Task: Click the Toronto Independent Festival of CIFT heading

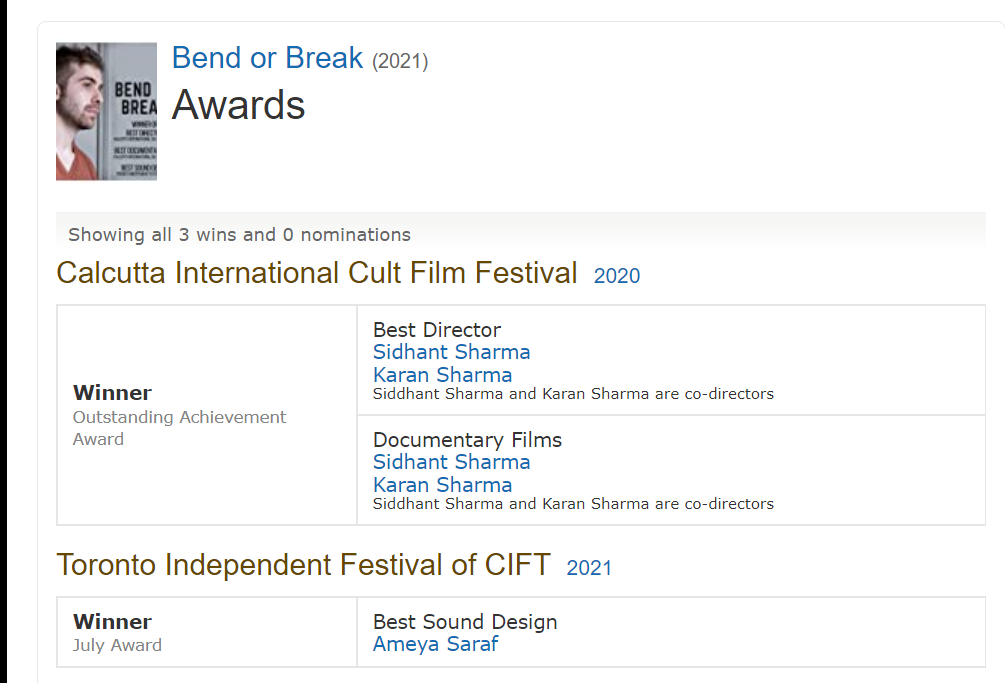Action: [303, 565]
